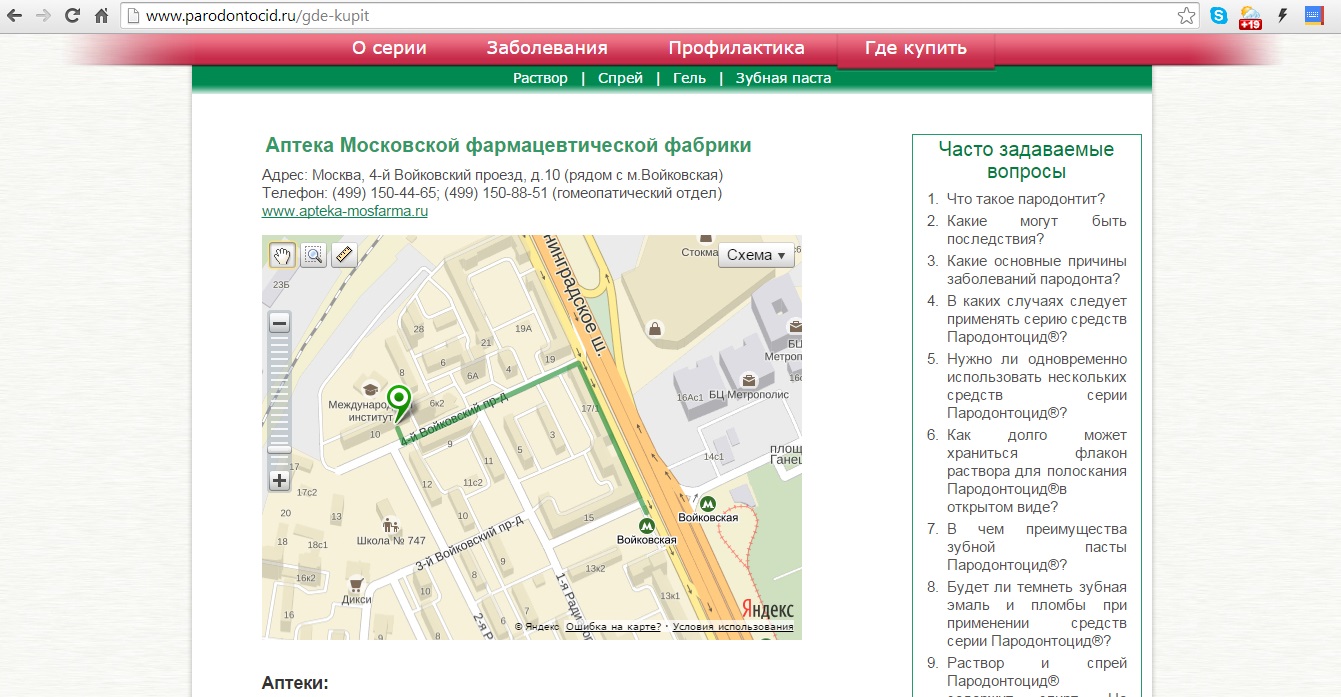Open the Skype extension icon
Screen dimensions: 1341x697
point(1218,16)
